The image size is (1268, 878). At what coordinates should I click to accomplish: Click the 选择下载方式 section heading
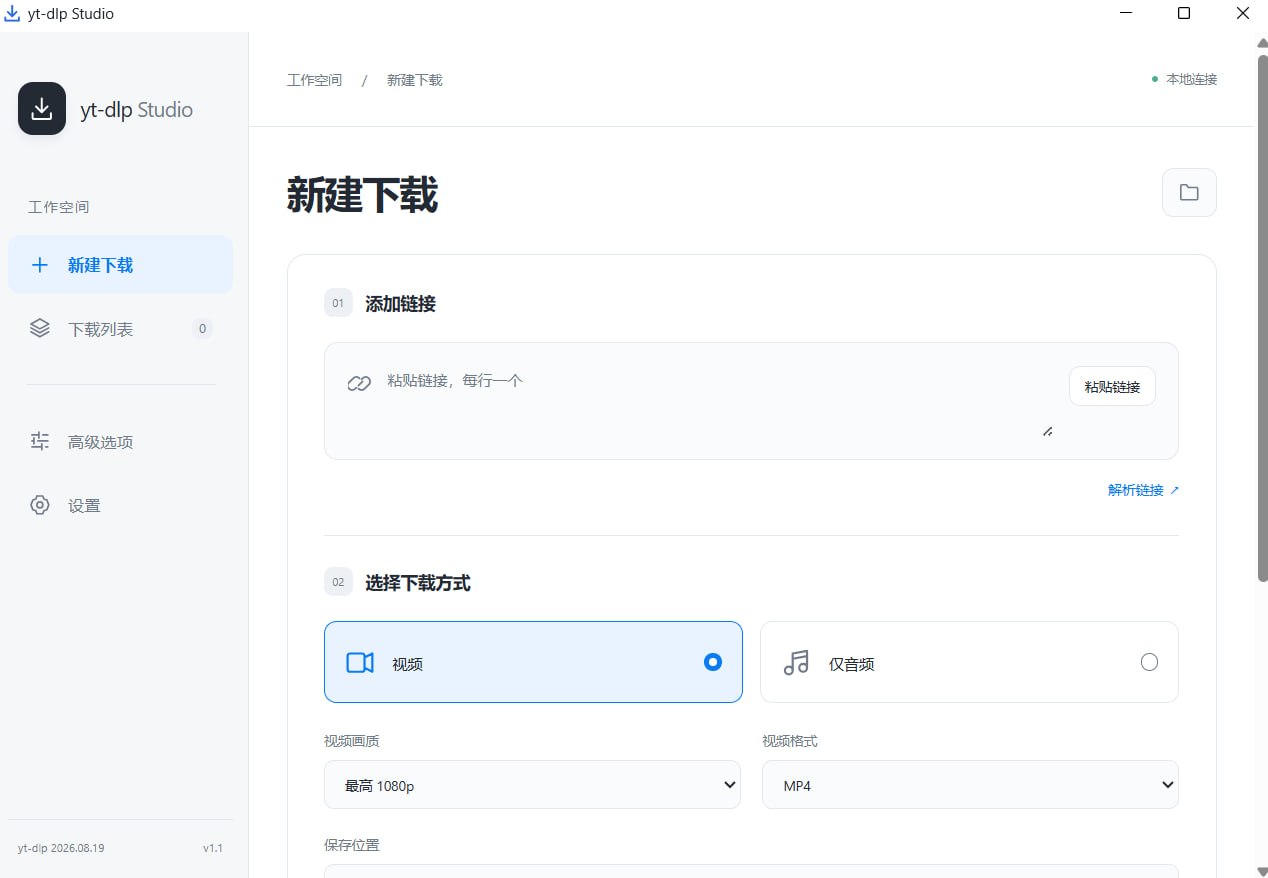418,583
